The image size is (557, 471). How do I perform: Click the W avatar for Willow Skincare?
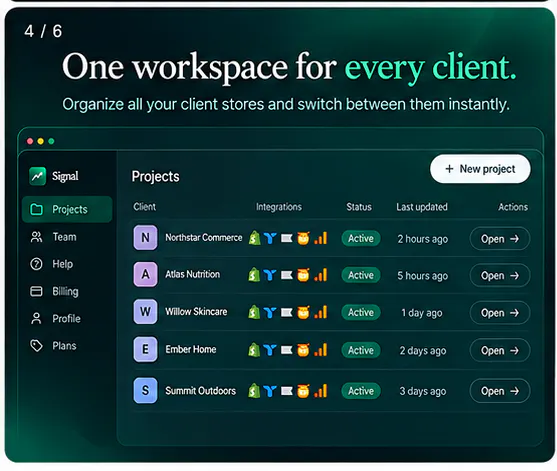pos(145,312)
